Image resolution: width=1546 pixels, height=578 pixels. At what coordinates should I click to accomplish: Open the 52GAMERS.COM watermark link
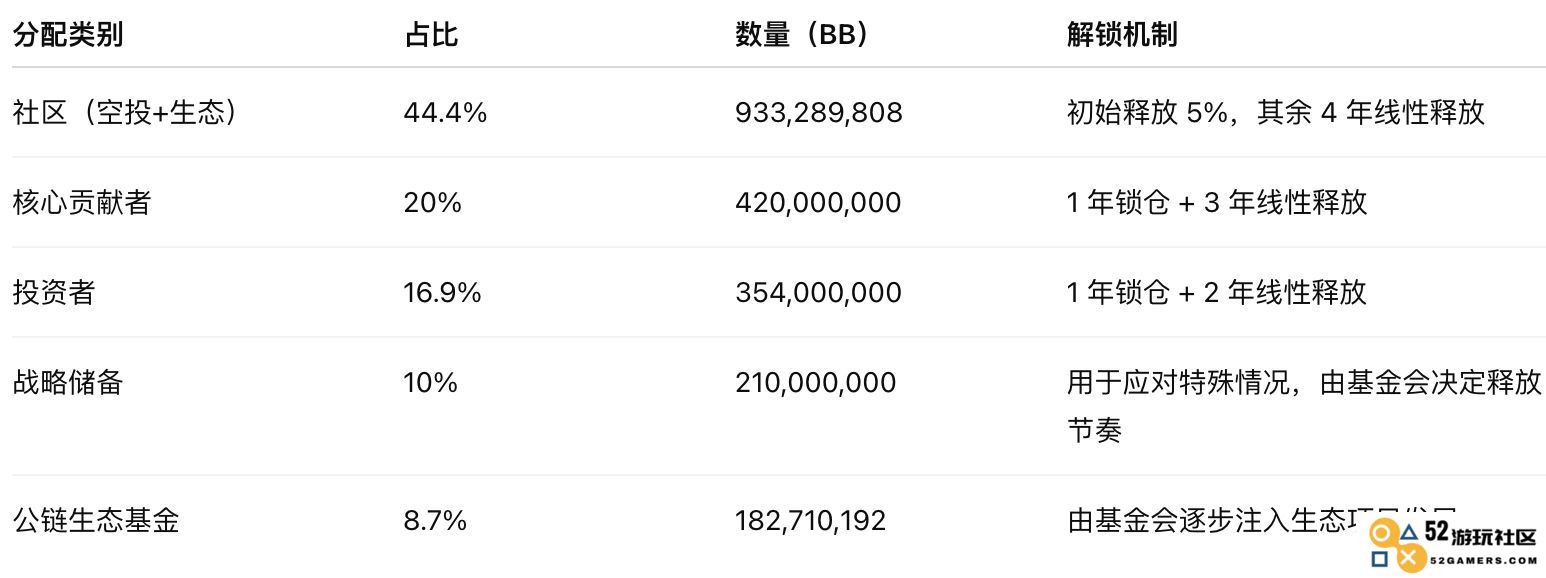point(1483,561)
